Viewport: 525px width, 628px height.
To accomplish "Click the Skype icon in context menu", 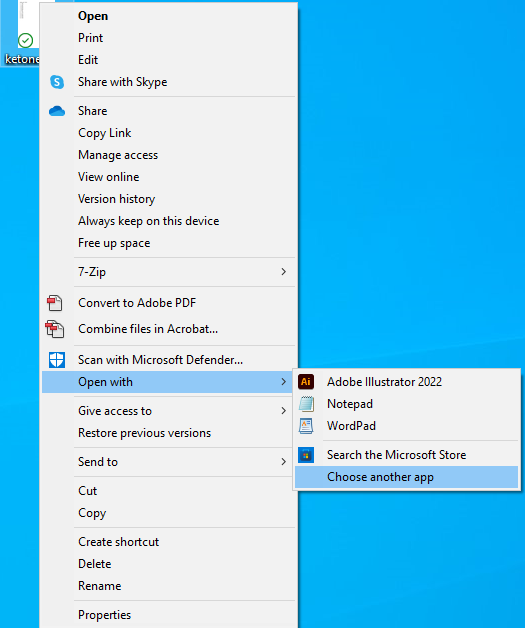I will point(57,82).
